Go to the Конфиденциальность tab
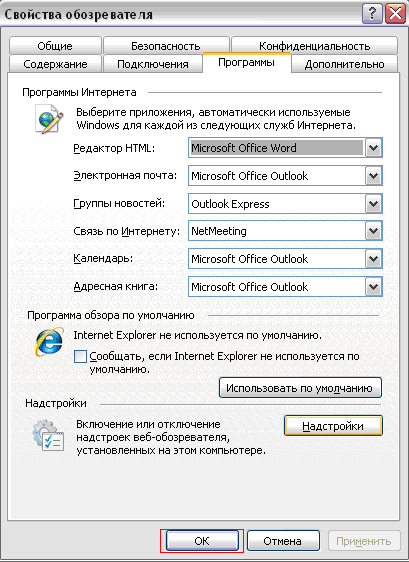Viewport: 409px width, 562px height. pos(314,46)
